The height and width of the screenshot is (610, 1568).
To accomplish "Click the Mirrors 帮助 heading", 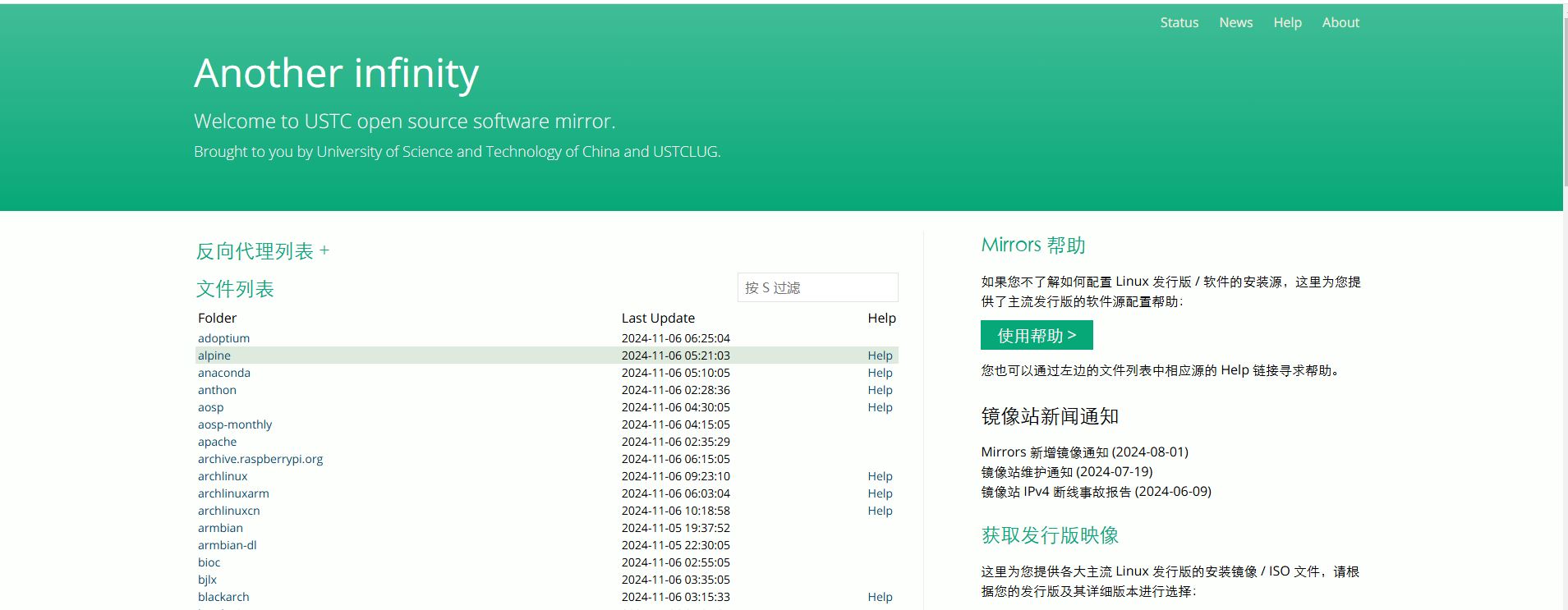I will pyautogui.click(x=1033, y=245).
